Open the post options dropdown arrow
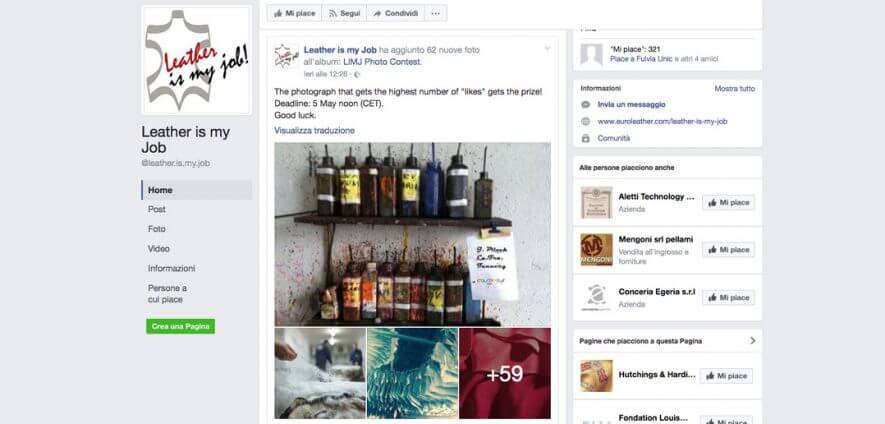885x424 pixels. pos(547,49)
